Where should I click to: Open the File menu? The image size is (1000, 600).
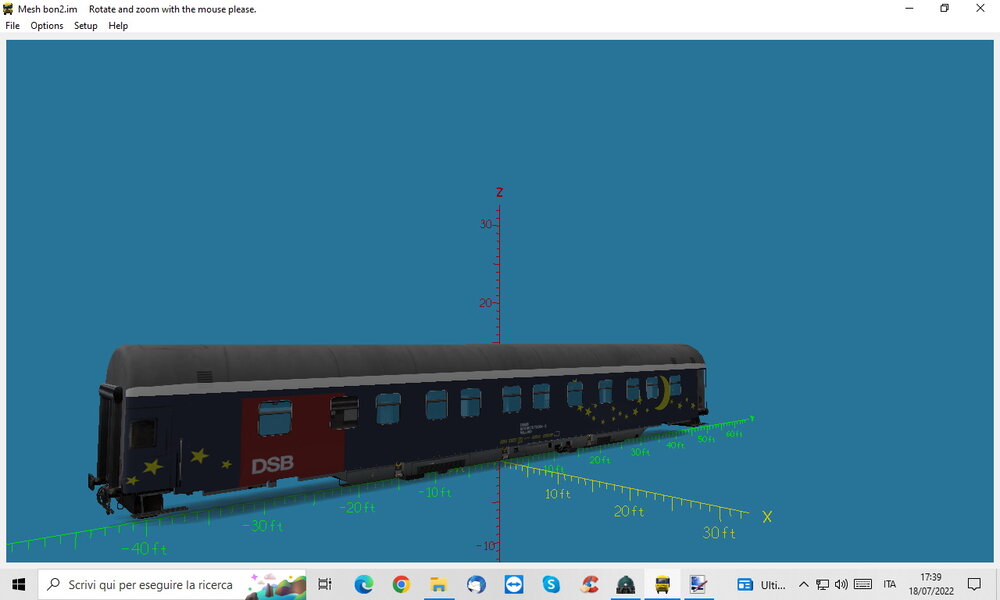[x=12, y=26]
